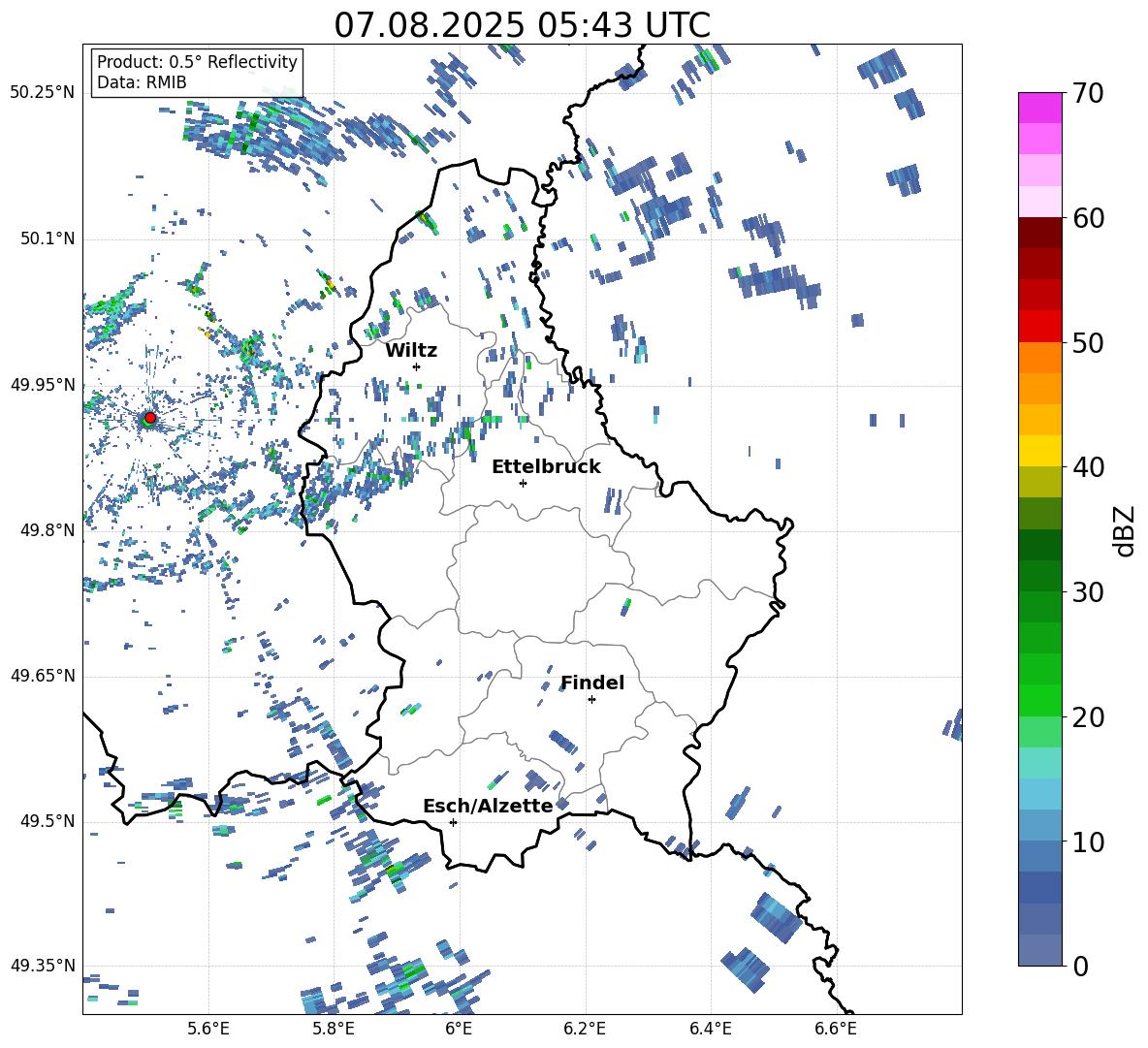Click the 50.1°N latitude label

click(48, 239)
